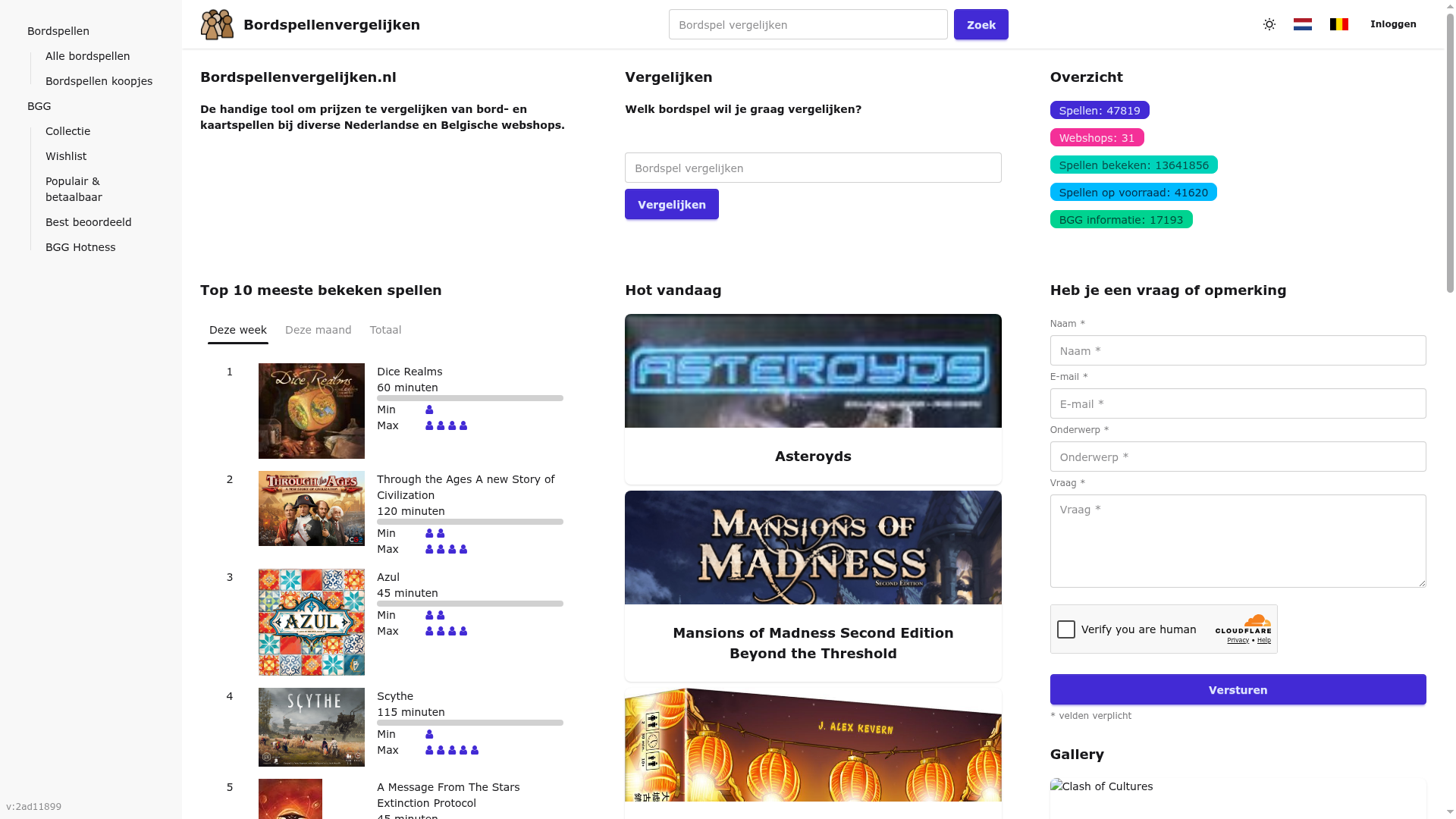Image resolution: width=1456 pixels, height=819 pixels.
Task: Open the Asteroyds hot game card image
Action: click(x=813, y=371)
